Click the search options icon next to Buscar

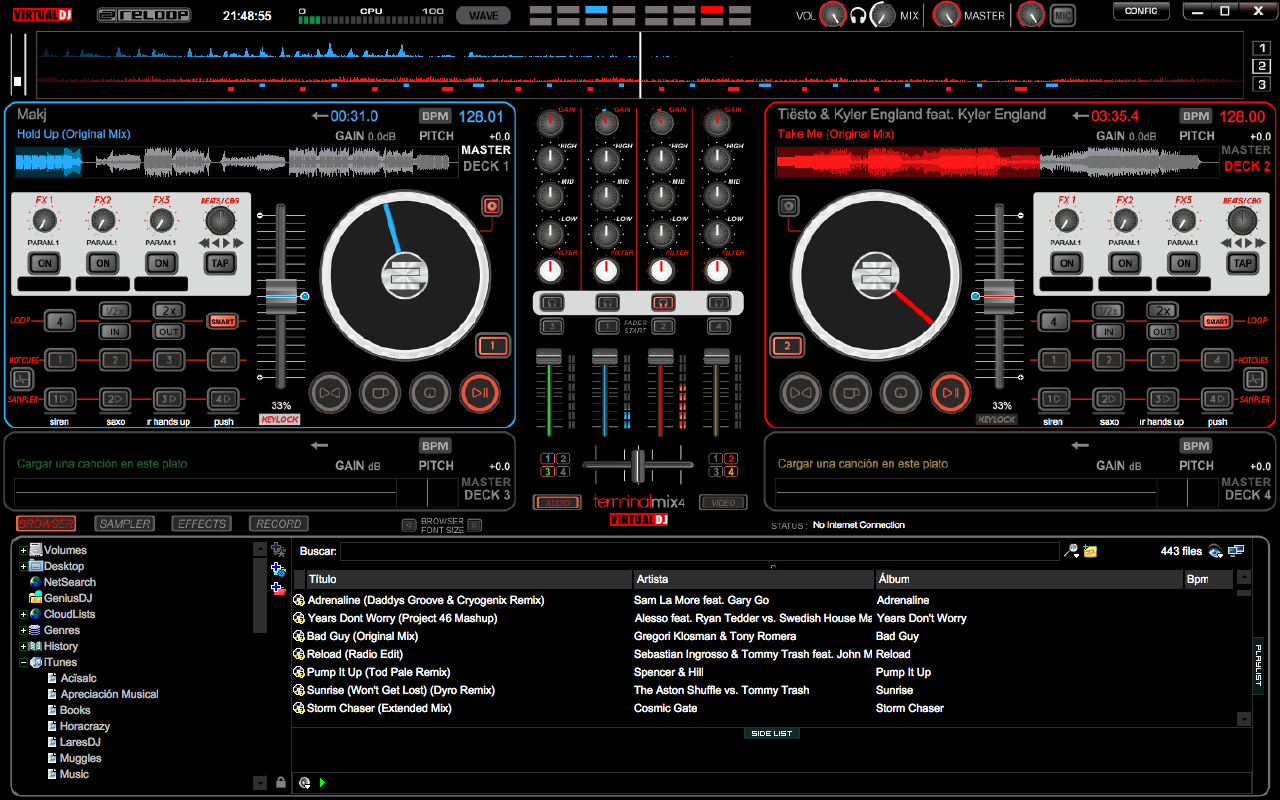1072,551
